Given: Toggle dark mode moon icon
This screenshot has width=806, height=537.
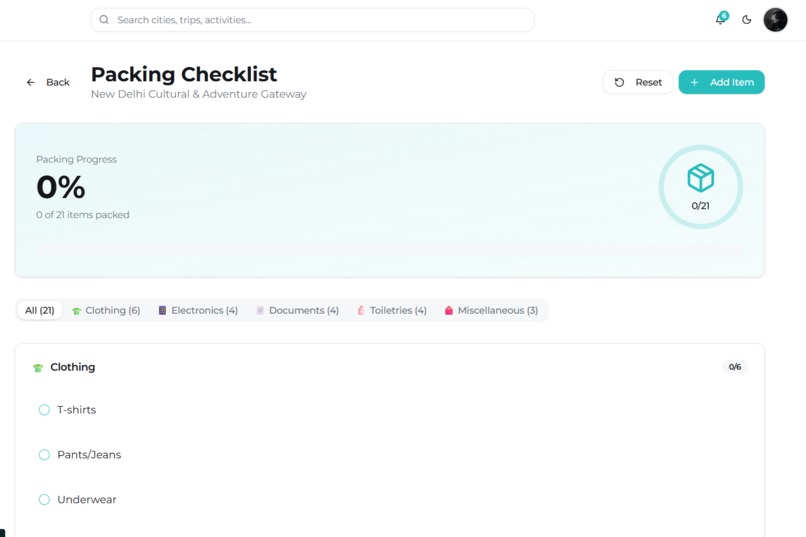Looking at the screenshot, I should click(x=747, y=20).
